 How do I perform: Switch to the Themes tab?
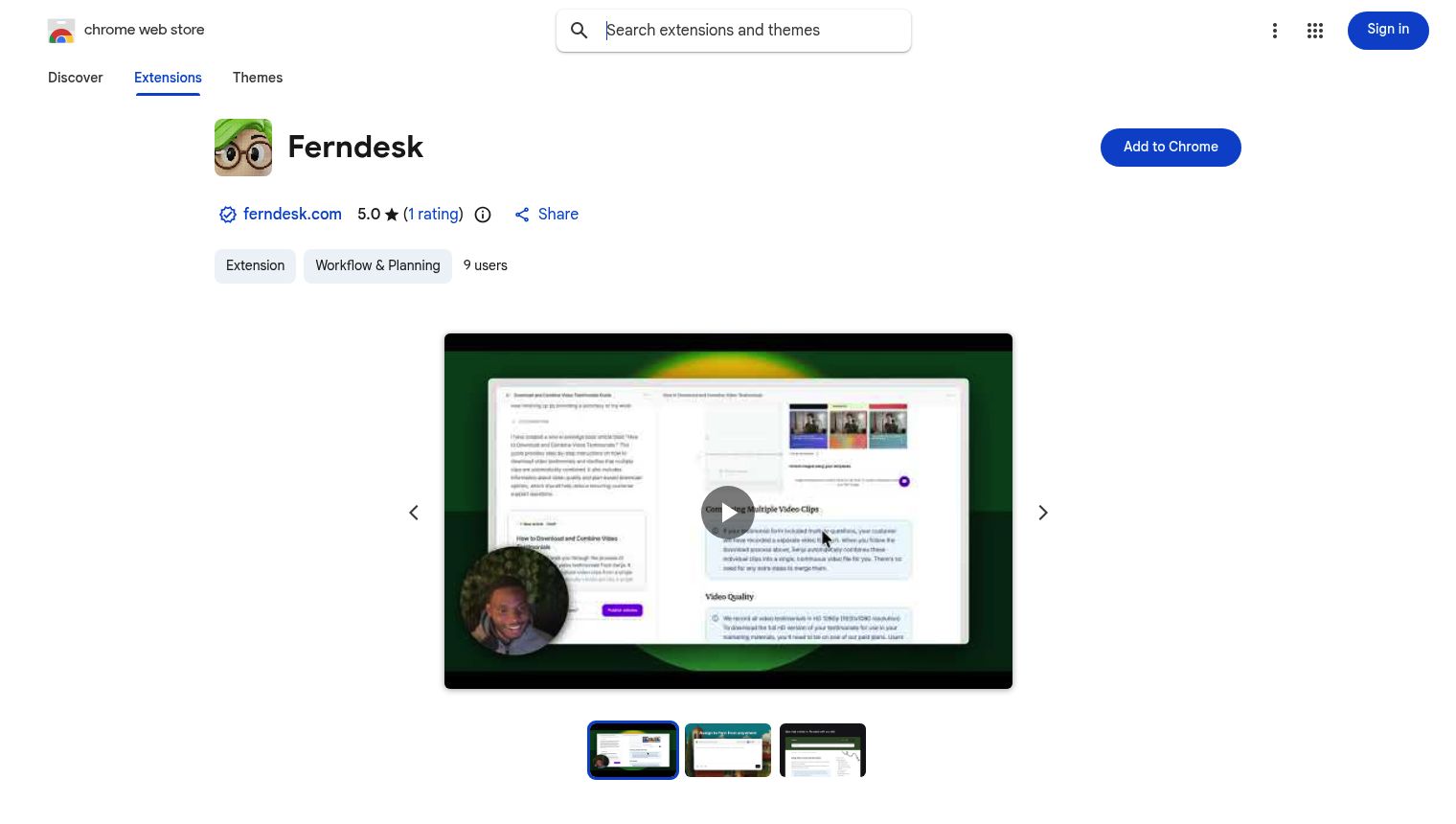pyautogui.click(x=258, y=78)
